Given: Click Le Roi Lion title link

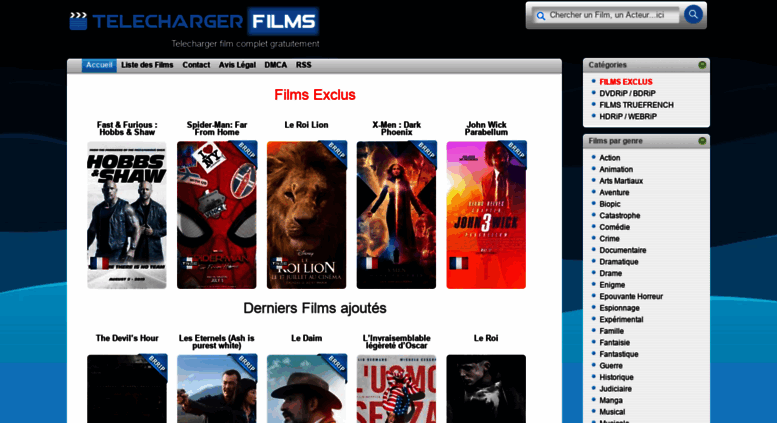Looking at the screenshot, I should (x=306, y=125).
